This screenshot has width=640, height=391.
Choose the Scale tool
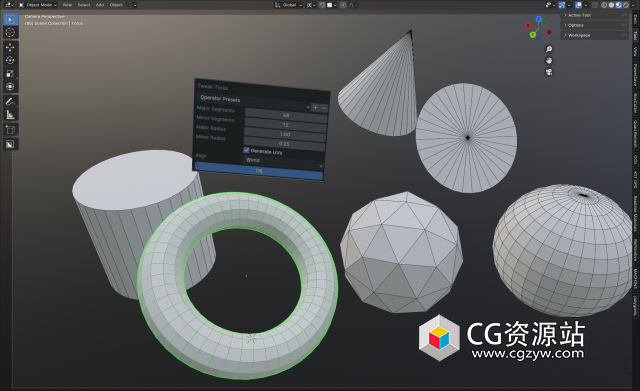click(x=10, y=73)
